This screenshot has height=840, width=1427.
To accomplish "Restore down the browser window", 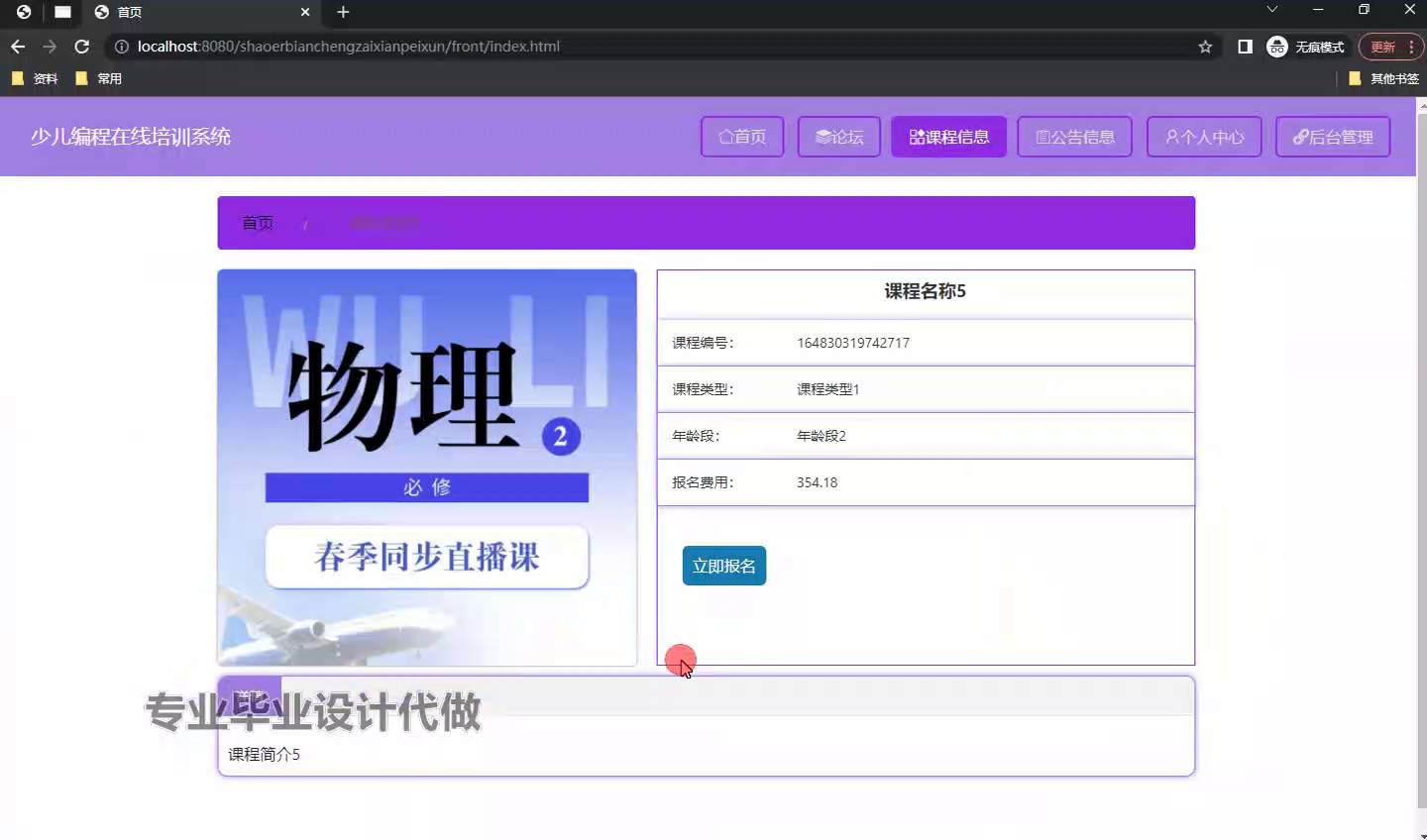I will tap(1365, 10).
